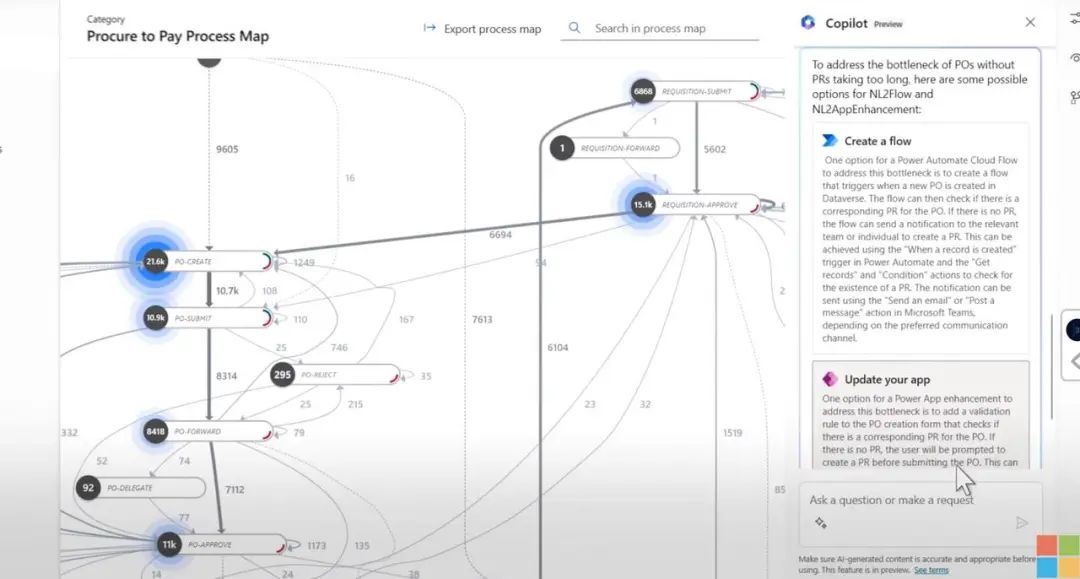Viewport: 1080px width, 579px height.
Task: Click the Update your app Power Apps icon
Action: click(x=830, y=379)
